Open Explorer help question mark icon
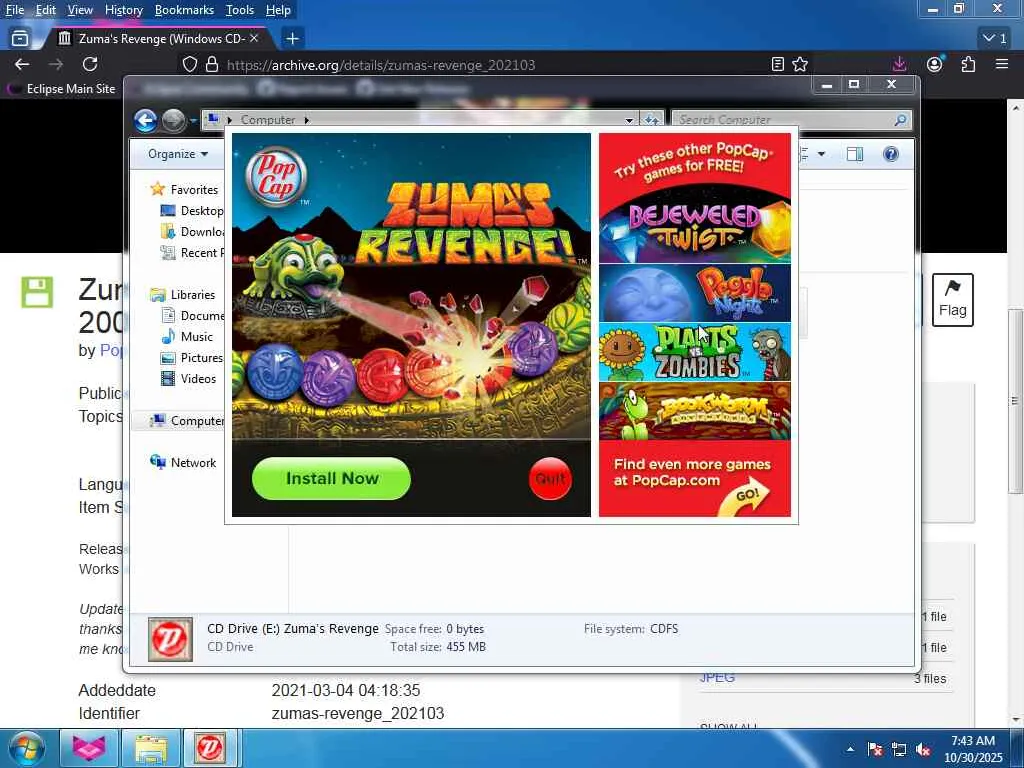 click(891, 154)
